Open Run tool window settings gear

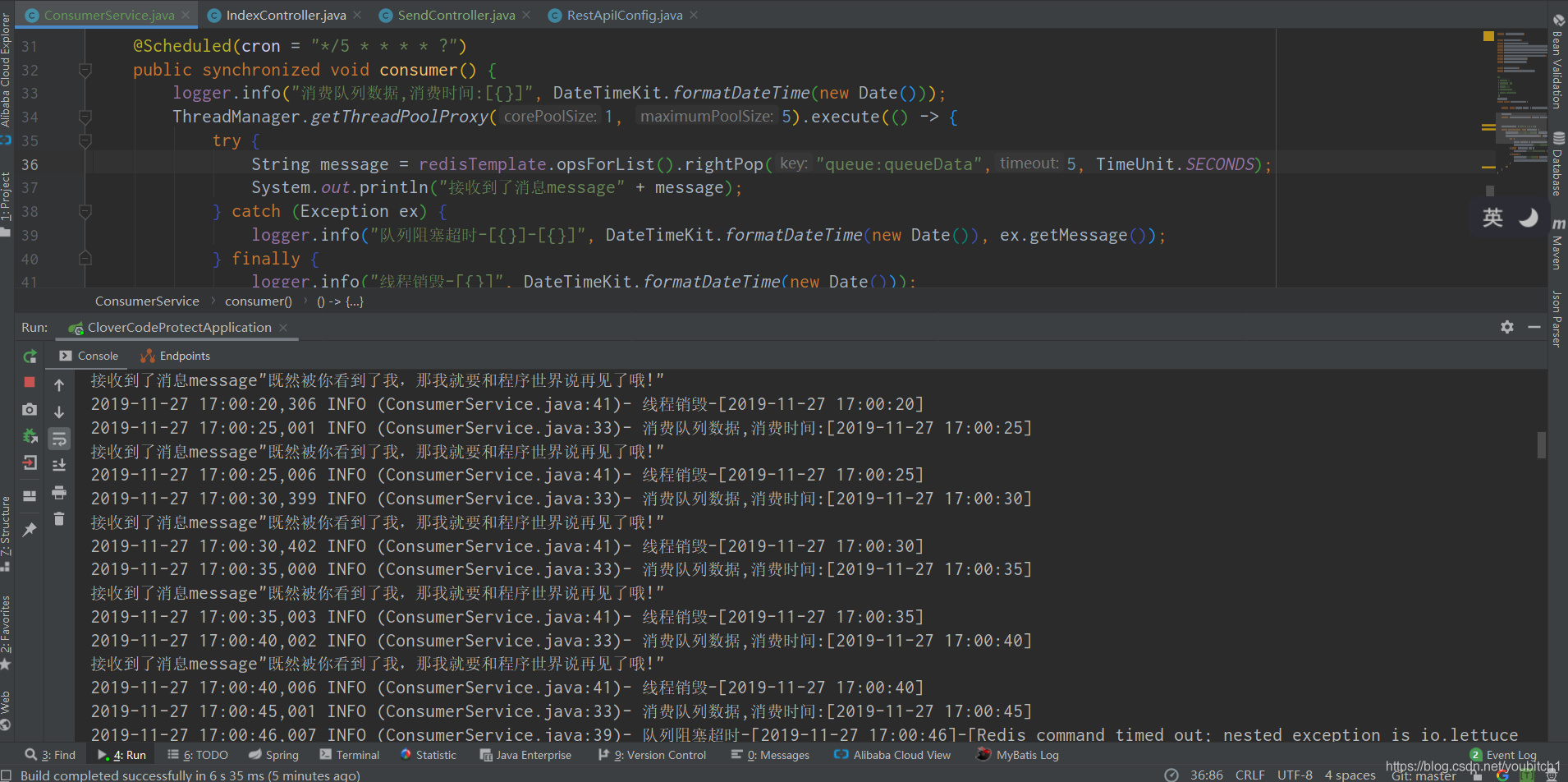1507,327
